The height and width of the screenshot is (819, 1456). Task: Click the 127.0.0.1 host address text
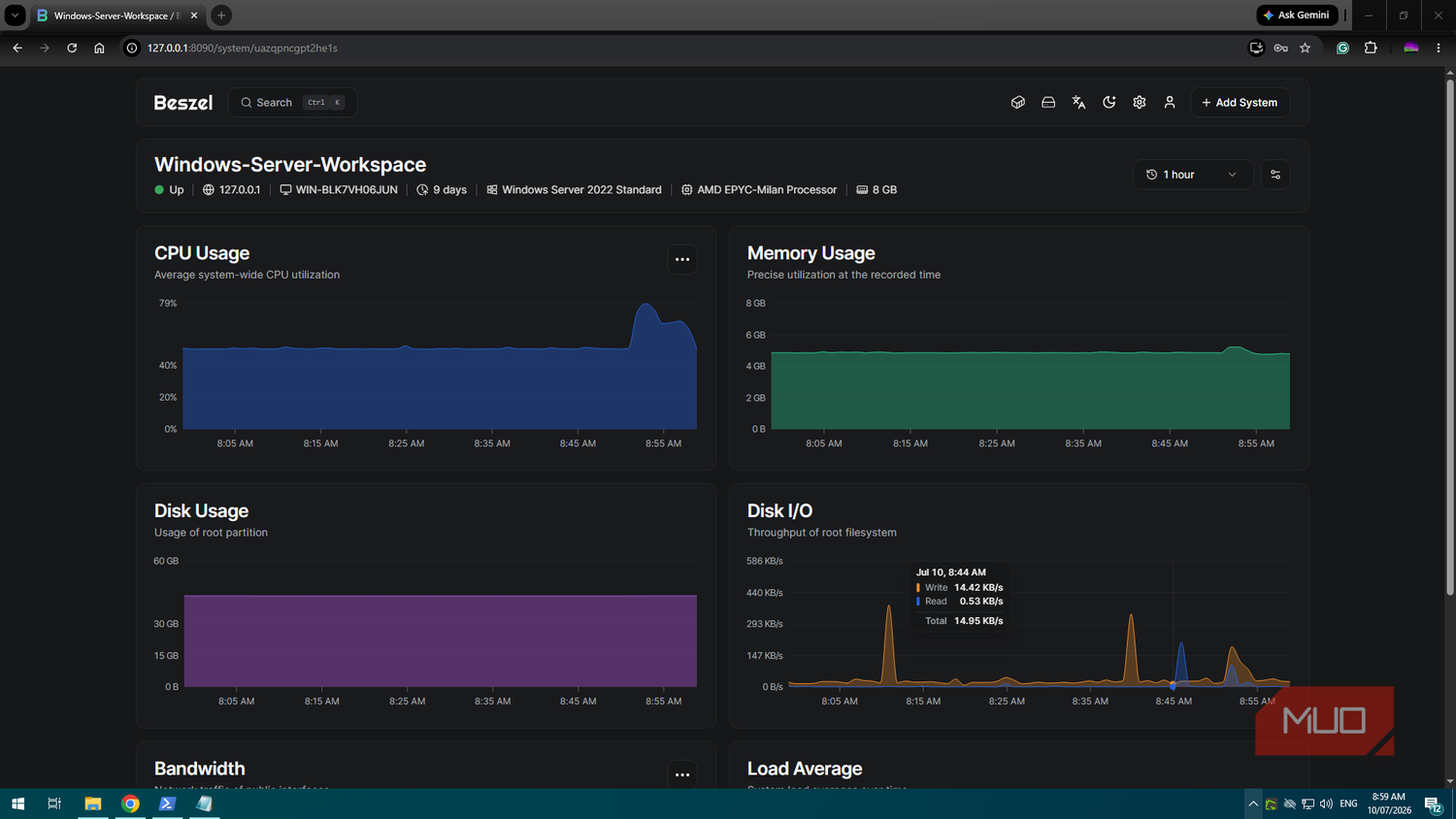tap(240, 189)
